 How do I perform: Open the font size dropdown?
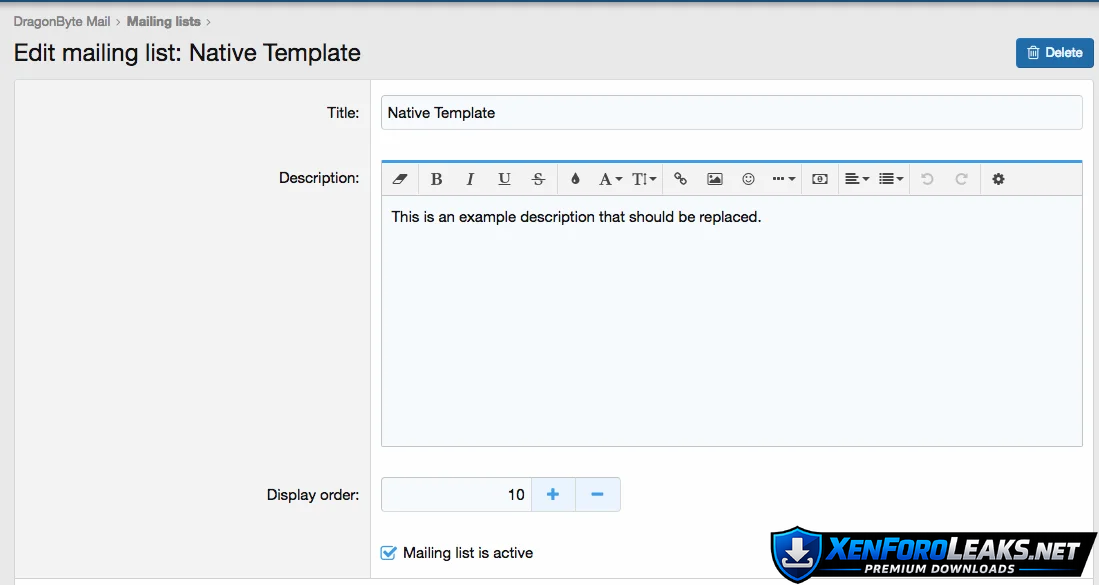coord(644,179)
